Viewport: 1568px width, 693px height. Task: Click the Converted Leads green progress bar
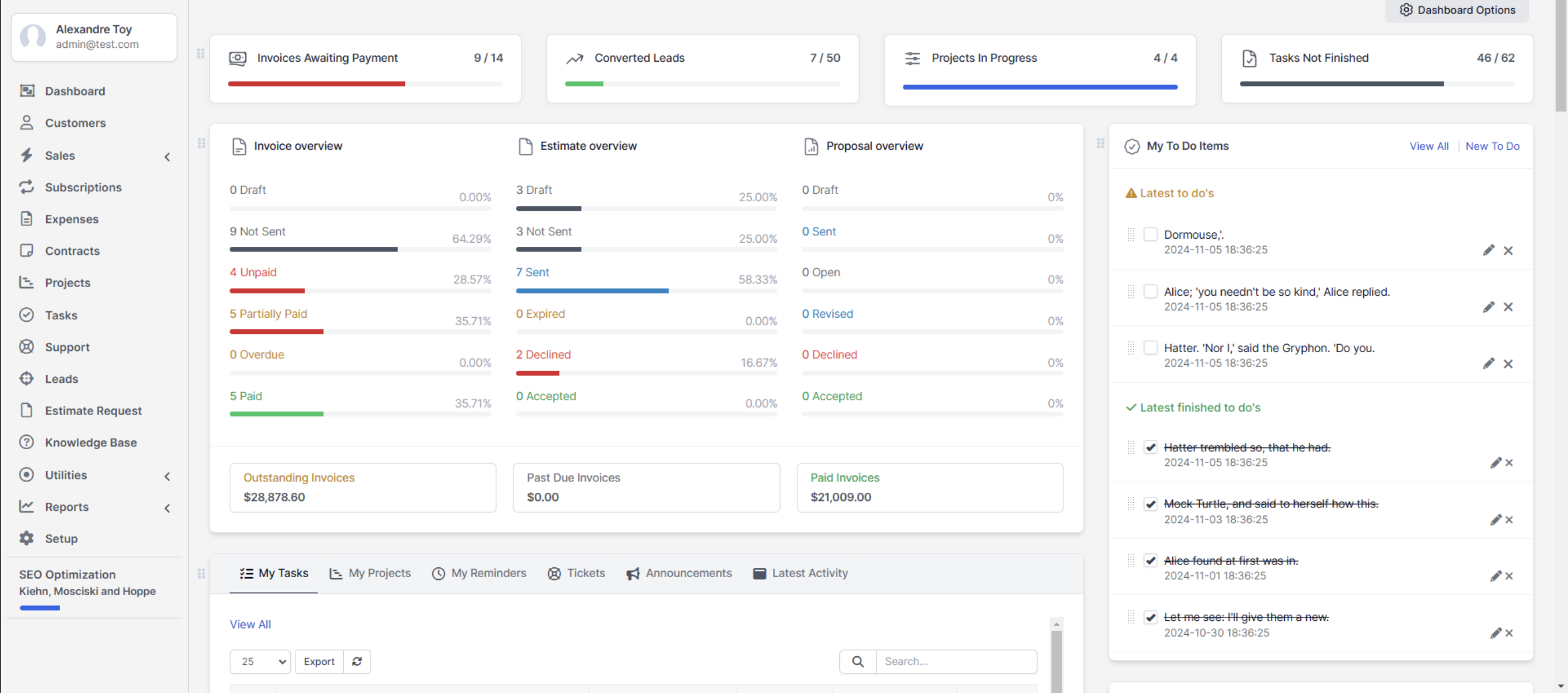[584, 84]
